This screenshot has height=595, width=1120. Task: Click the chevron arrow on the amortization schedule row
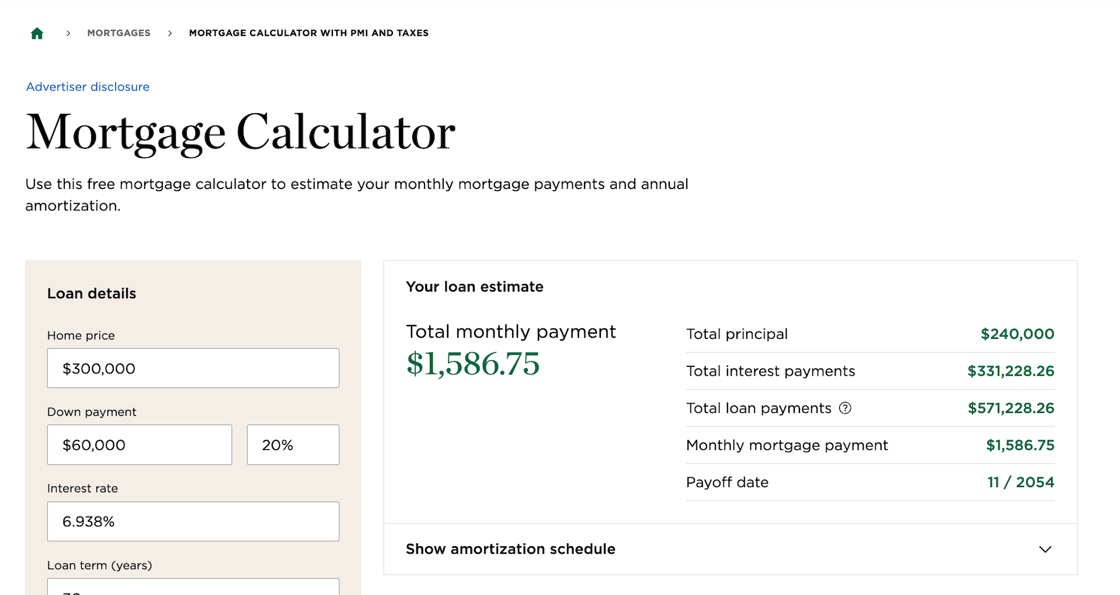(1045, 549)
